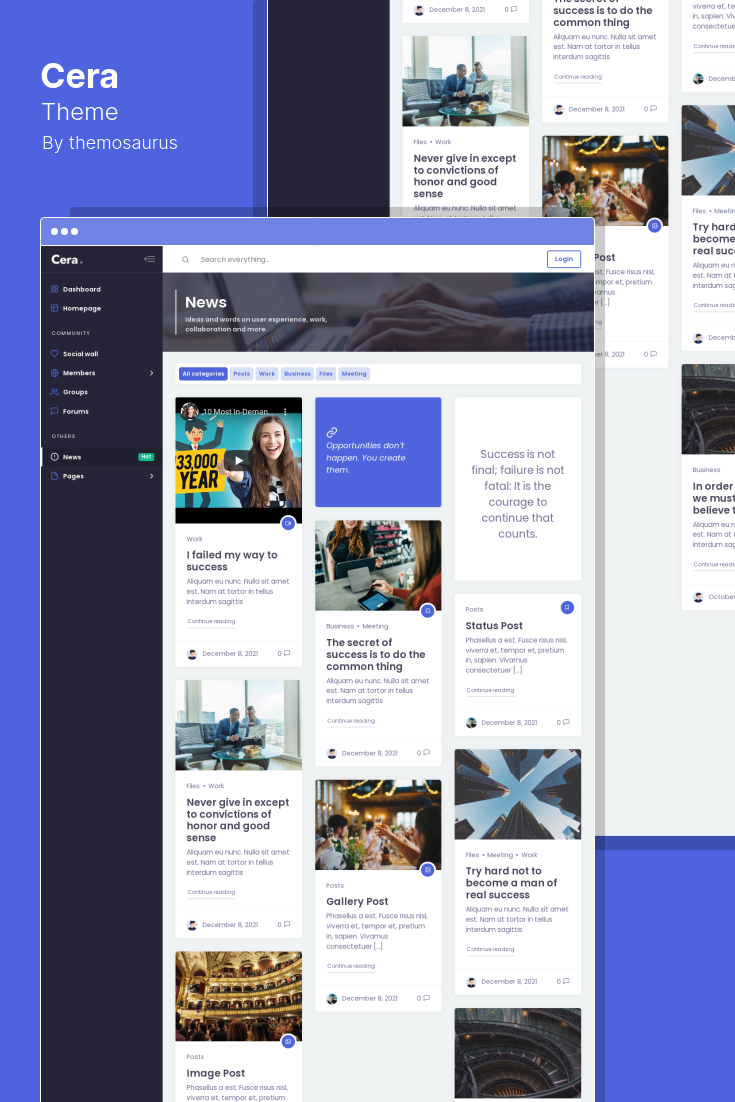Open the 'Image Post' title

coord(215,1073)
